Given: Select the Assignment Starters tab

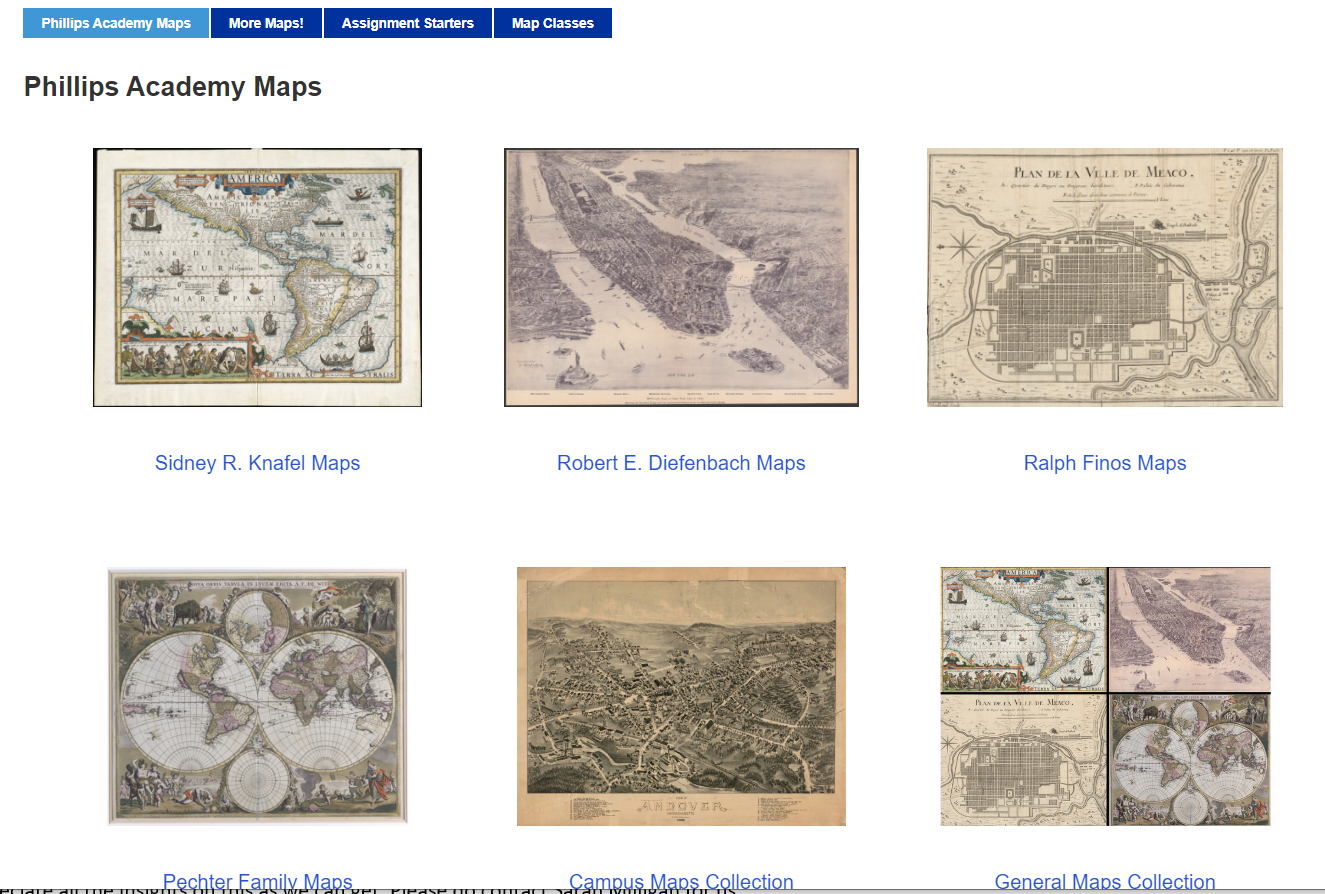Looking at the screenshot, I should coord(408,23).
